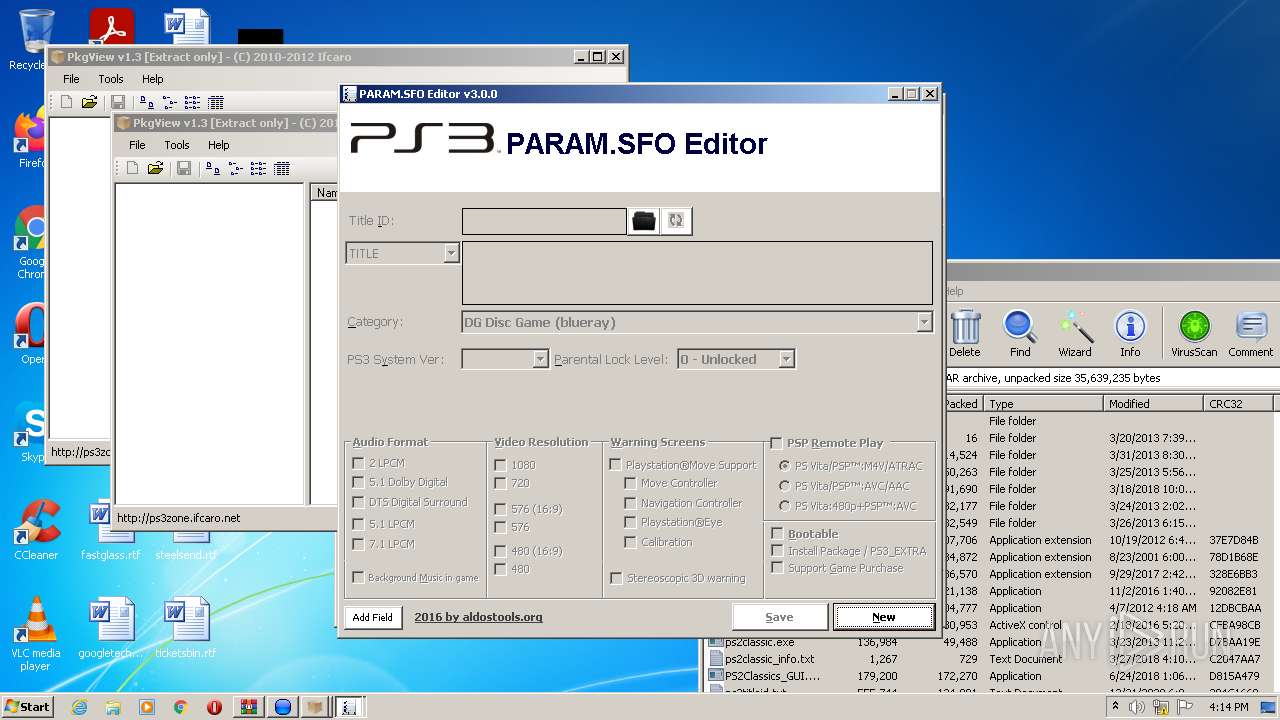Click into the Title ID field
The image size is (1280, 720).
544,221
